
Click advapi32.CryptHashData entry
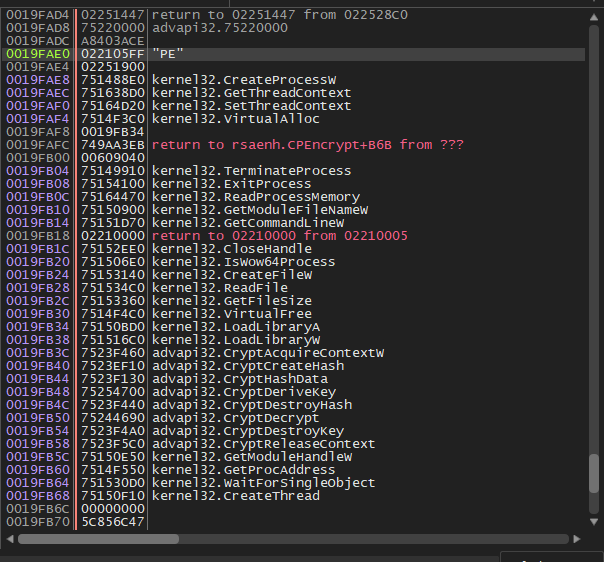click(x=240, y=379)
